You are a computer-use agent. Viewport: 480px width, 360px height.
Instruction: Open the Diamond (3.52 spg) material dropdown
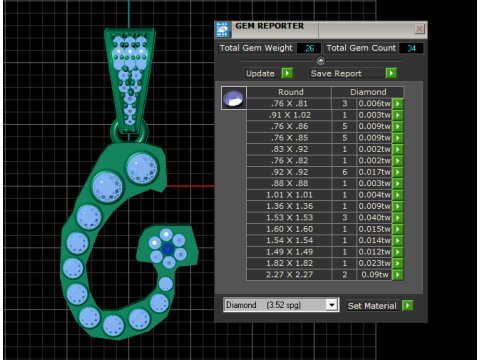[331, 305]
